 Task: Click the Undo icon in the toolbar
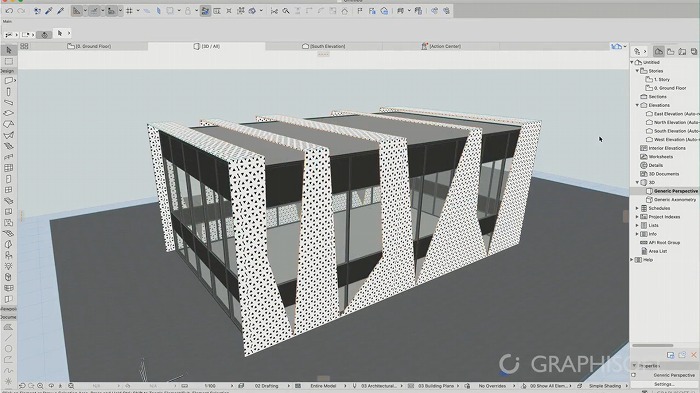[9, 10]
